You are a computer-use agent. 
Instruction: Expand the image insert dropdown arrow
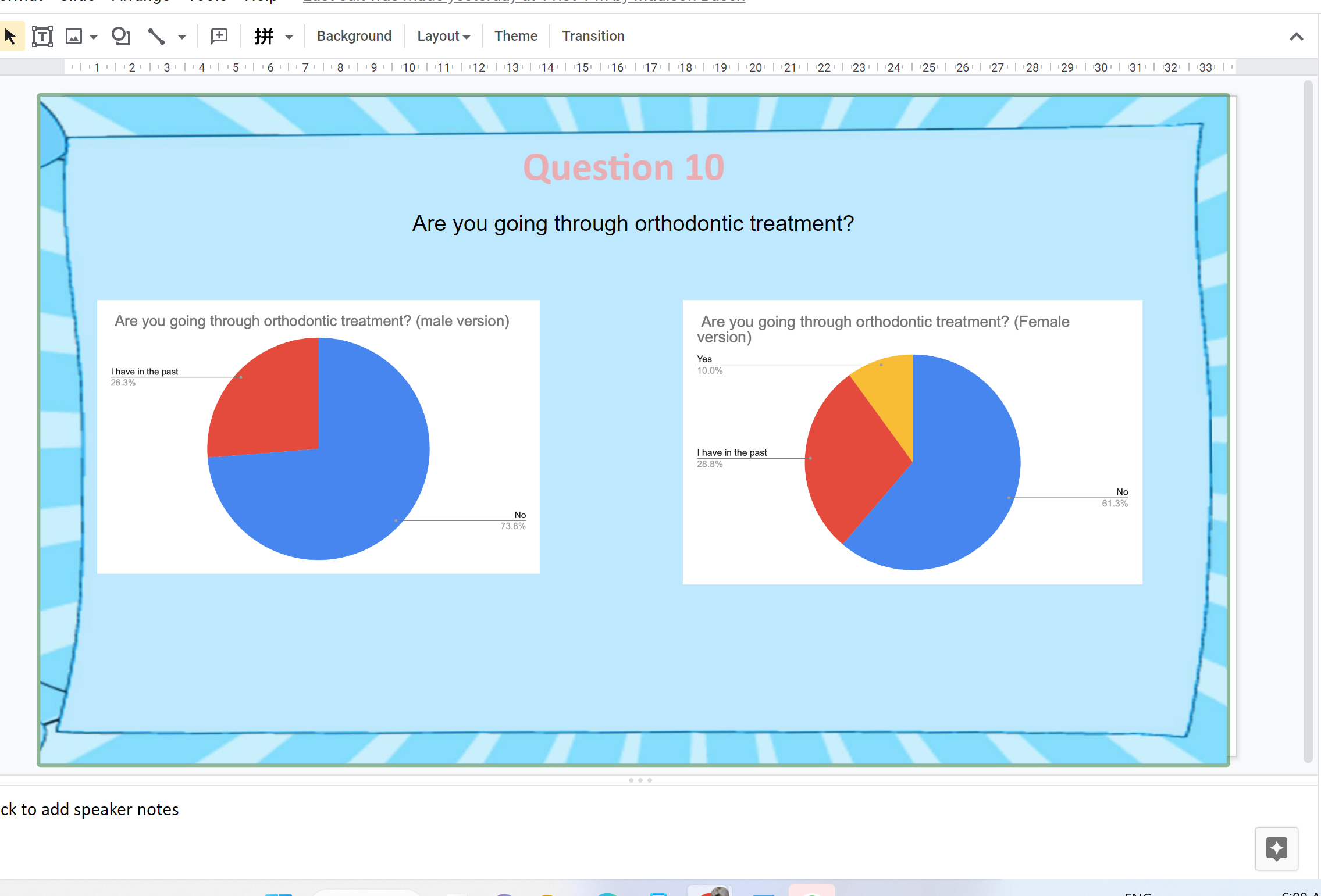(x=93, y=37)
